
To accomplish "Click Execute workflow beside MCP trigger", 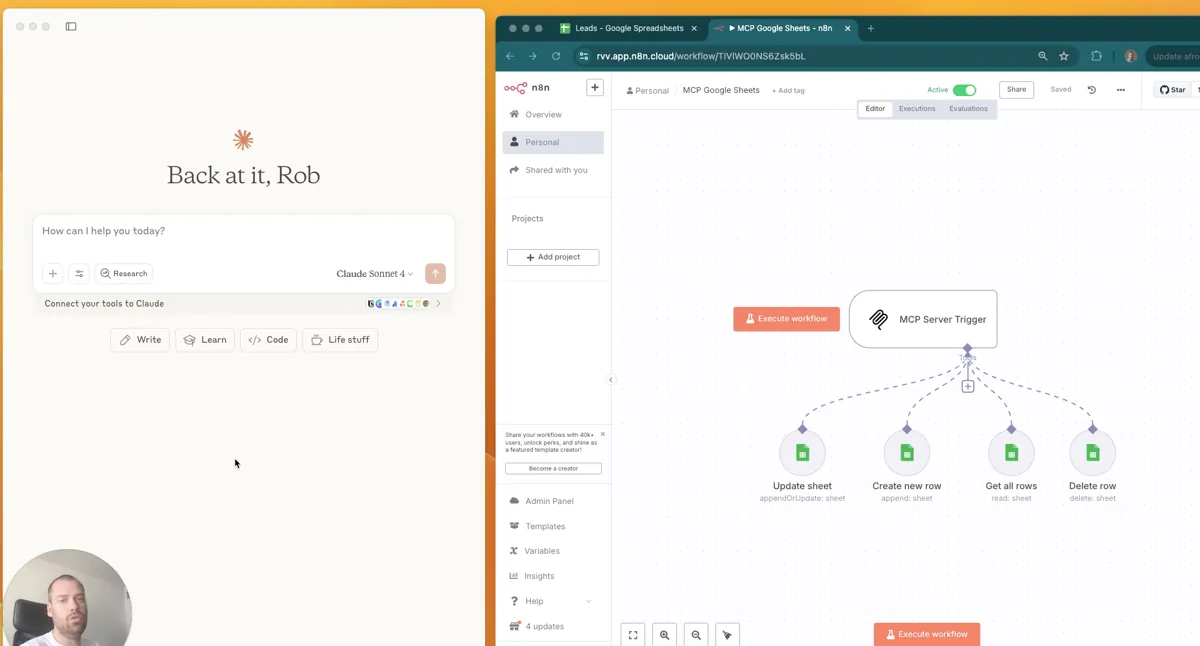I will click(787, 319).
